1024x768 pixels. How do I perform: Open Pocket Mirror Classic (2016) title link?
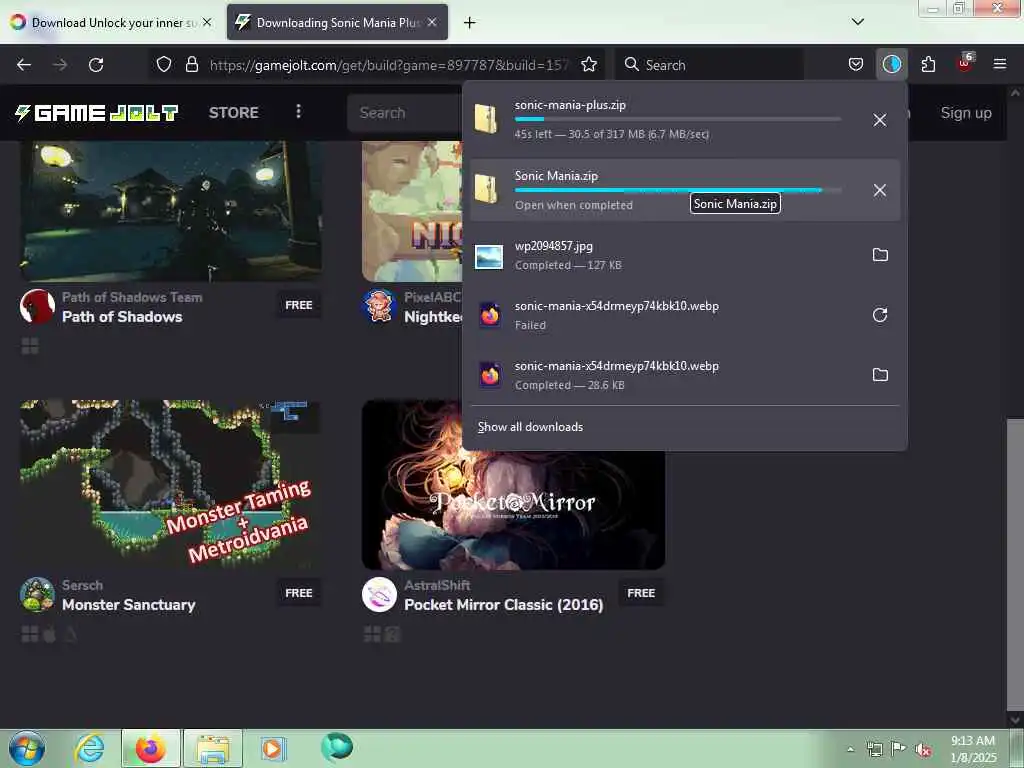[x=504, y=605]
